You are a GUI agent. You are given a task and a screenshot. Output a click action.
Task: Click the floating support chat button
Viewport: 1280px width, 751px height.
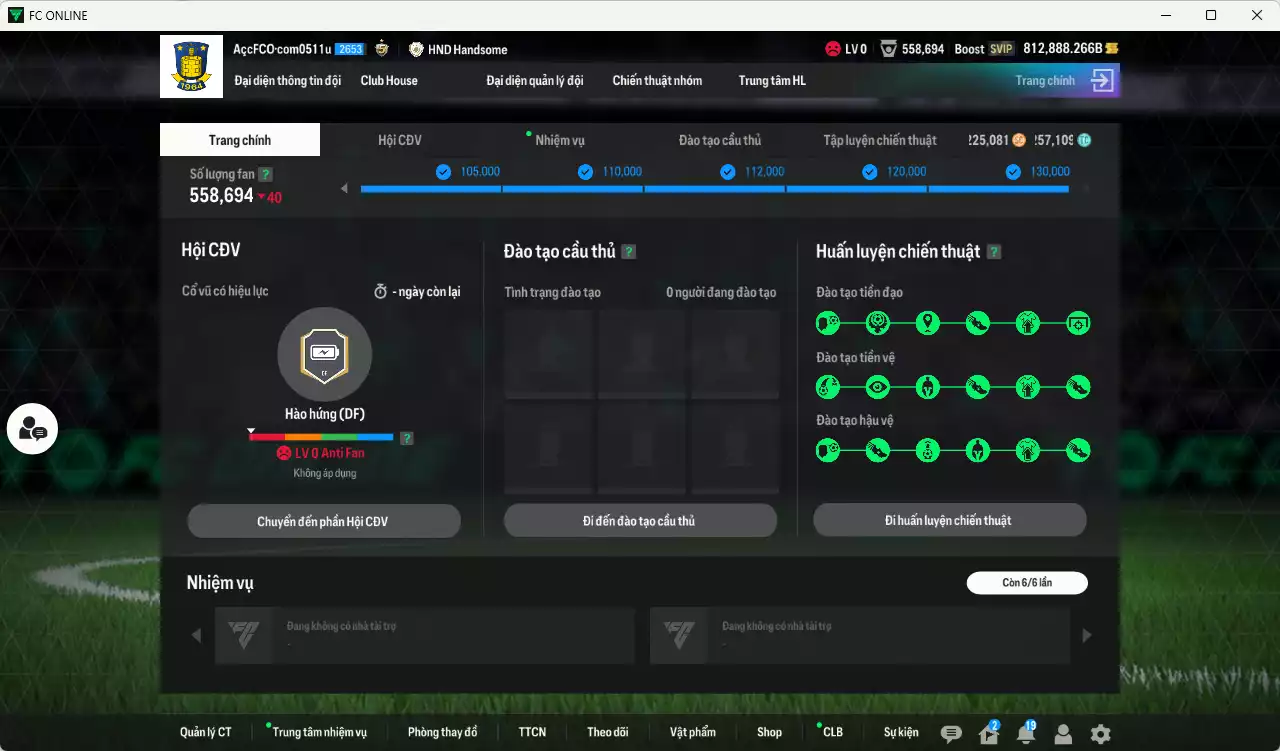tap(32, 429)
